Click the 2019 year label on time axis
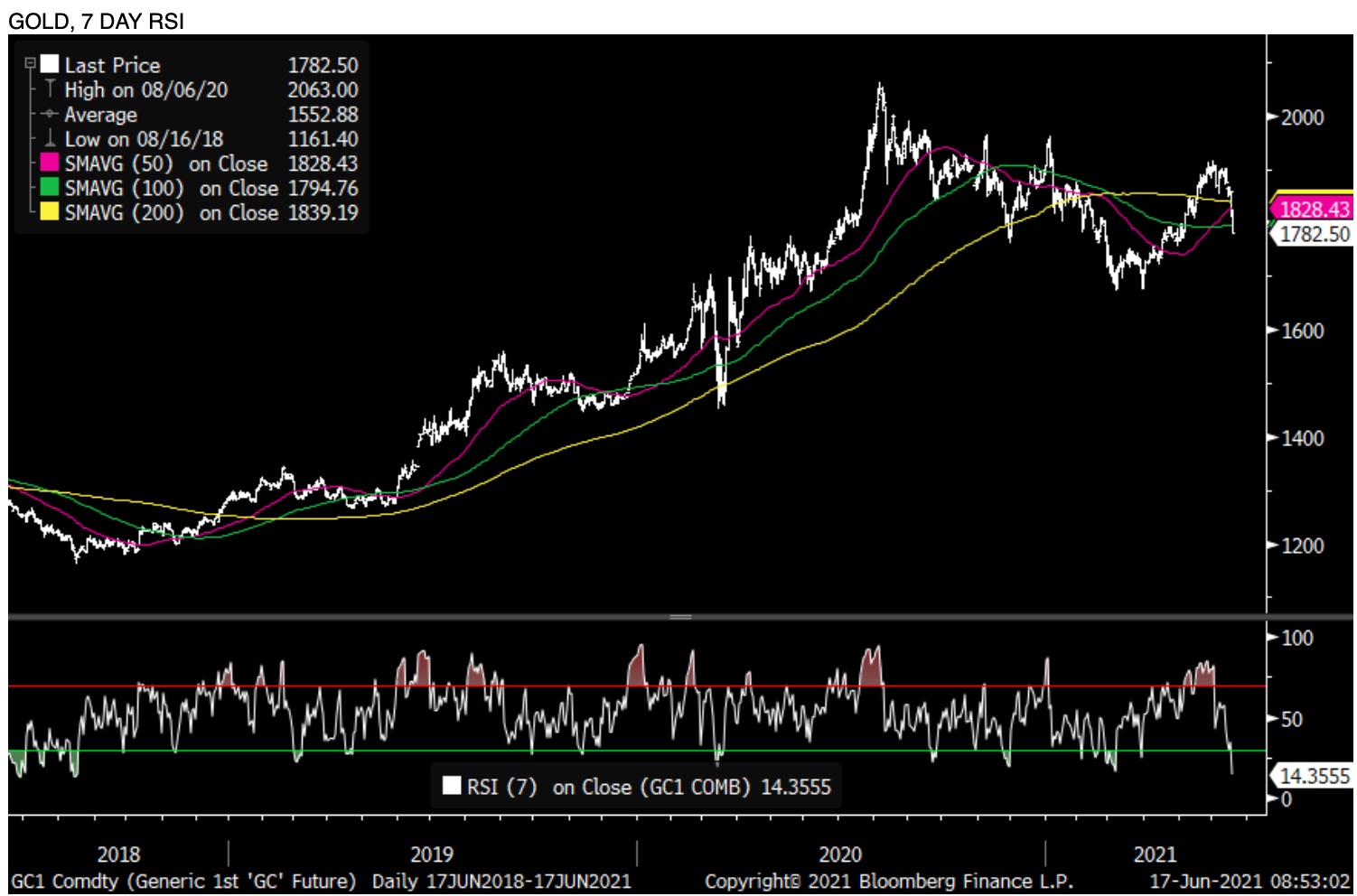 431,854
